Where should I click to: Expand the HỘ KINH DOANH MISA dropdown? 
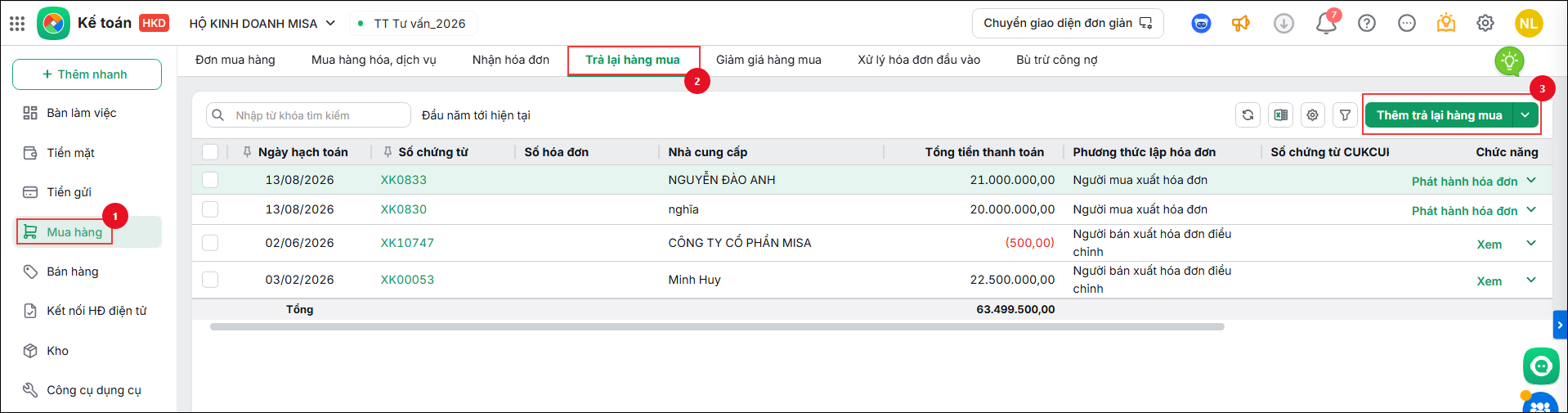tap(262, 24)
